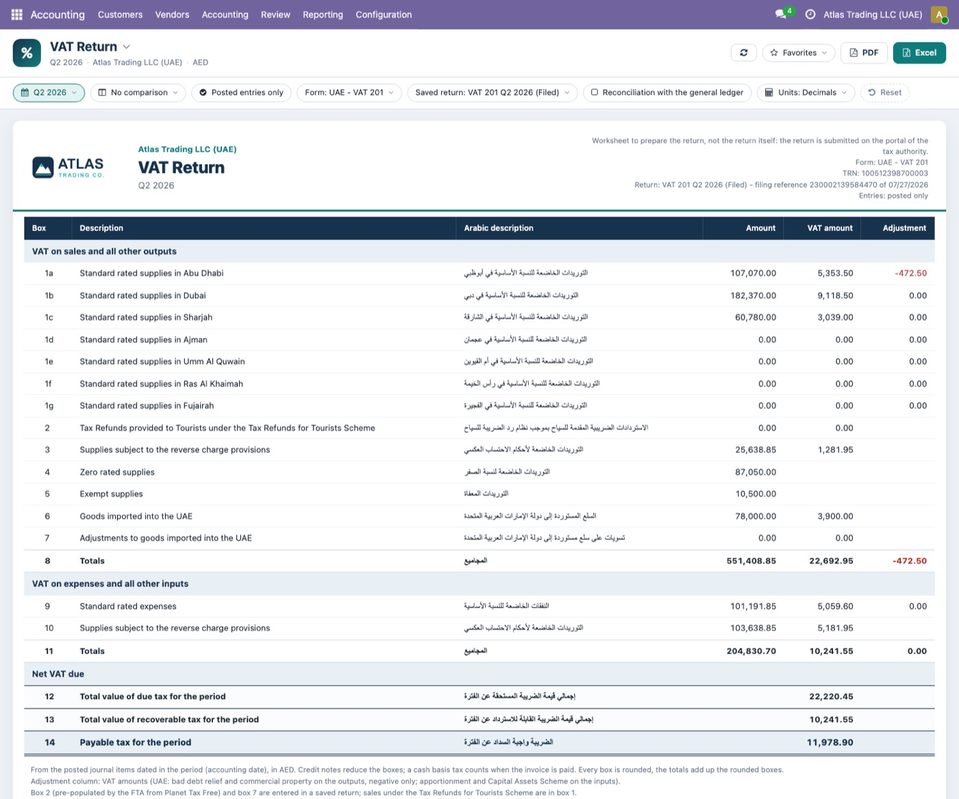Open the Review menu

pos(275,14)
